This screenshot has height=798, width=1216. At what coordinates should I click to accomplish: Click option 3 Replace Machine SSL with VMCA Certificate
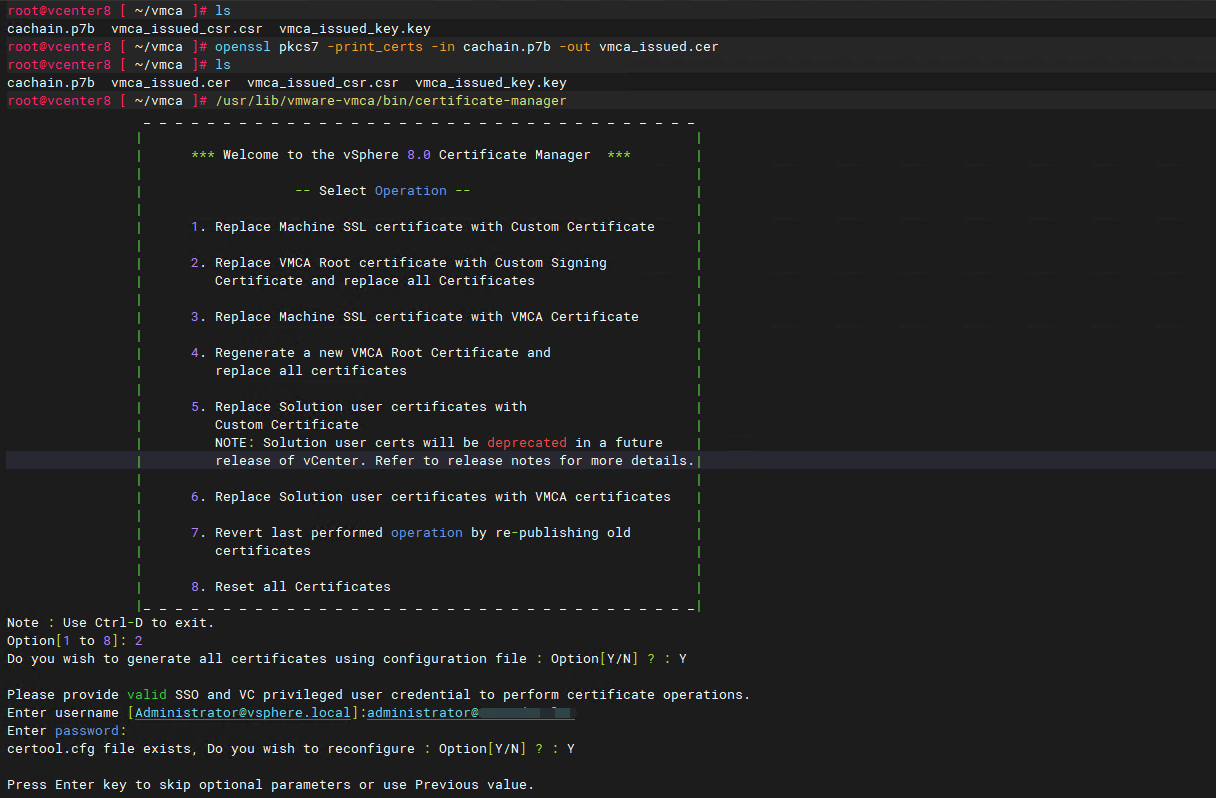pos(415,317)
